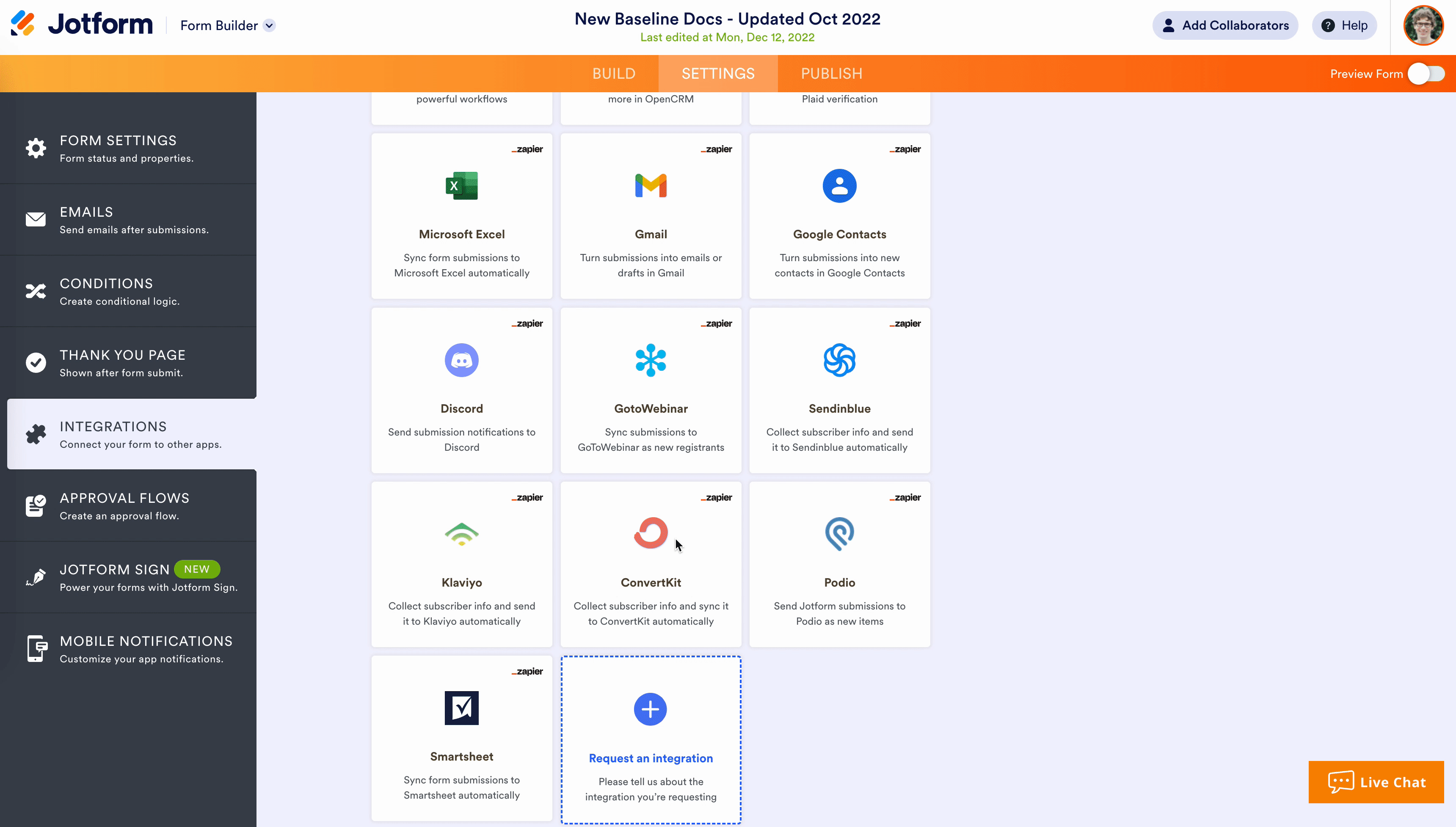The width and height of the screenshot is (1456, 827).
Task: Select the Klaviyo icon
Action: pos(462,534)
